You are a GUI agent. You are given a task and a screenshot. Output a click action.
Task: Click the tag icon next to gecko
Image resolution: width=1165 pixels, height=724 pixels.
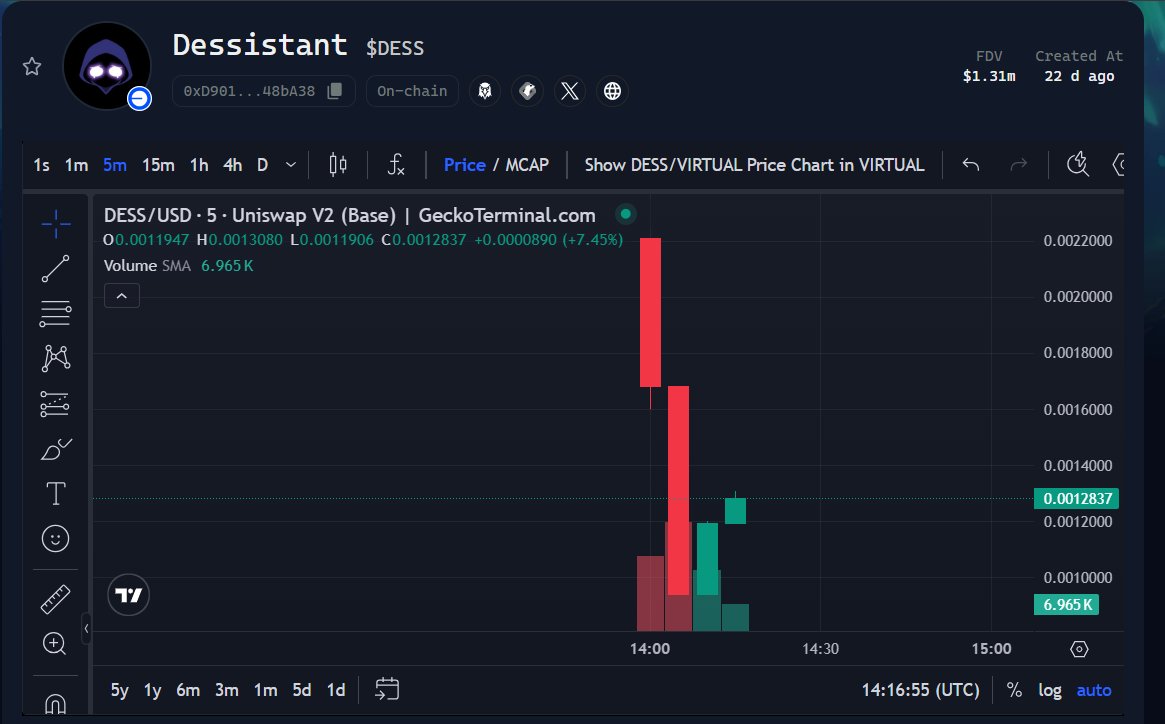[528, 91]
